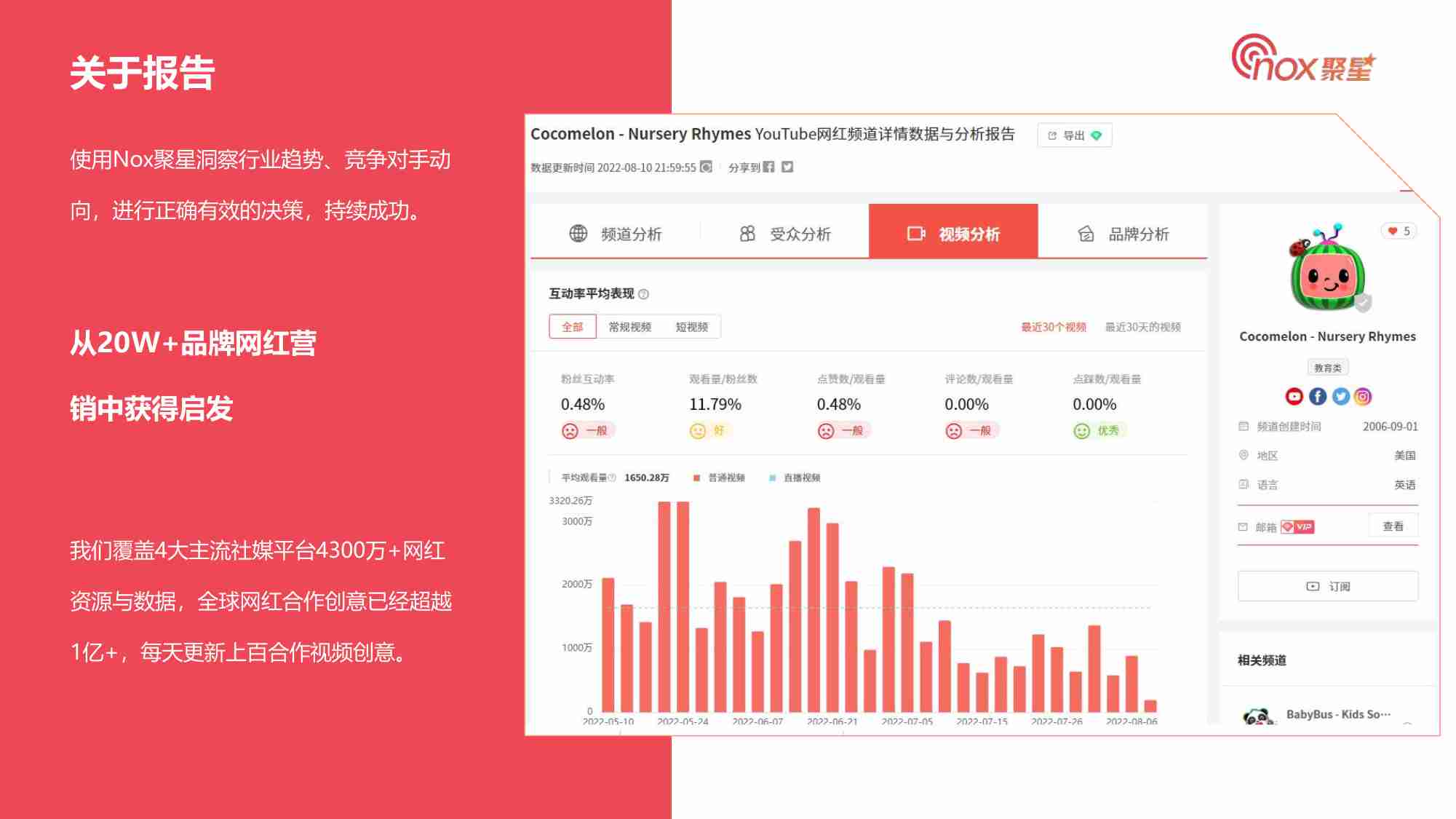The image size is (1456, 819).
Task: Click the 2006-09-01 creation date
Action: pyautogui.click(x=1390, y=427)
